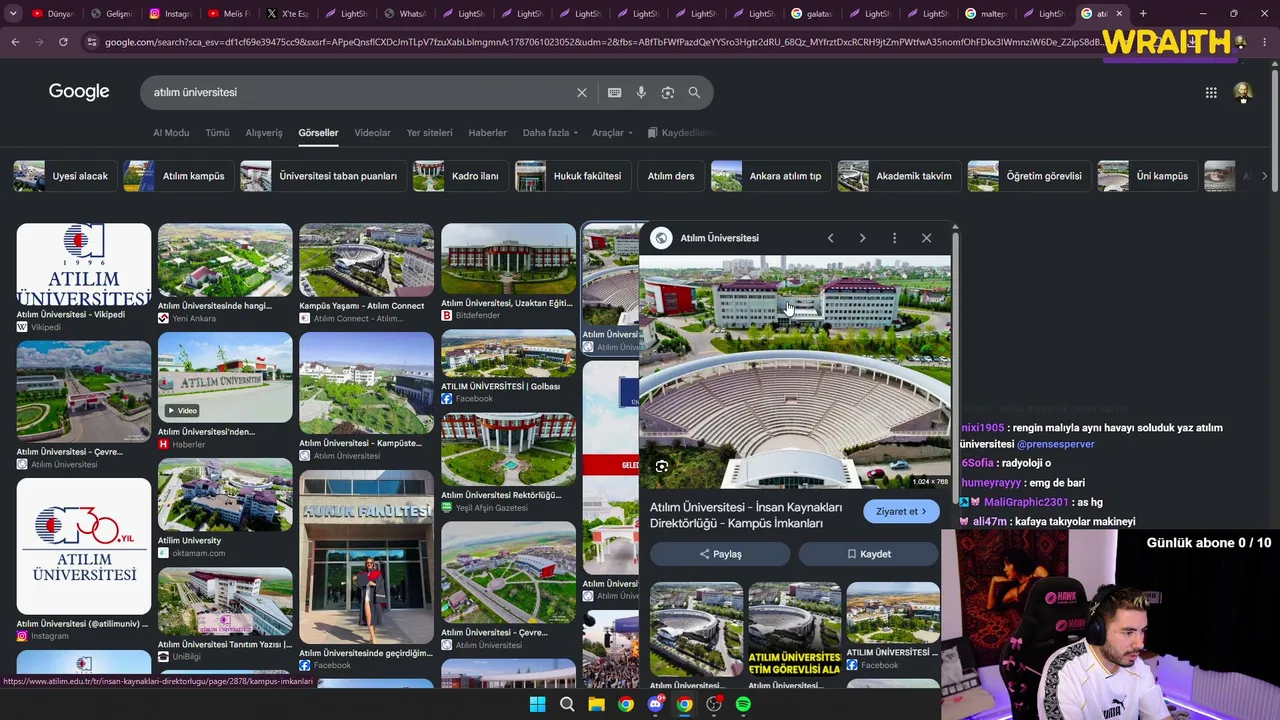Click the Ziyaret et button
This screenshot has width=1280, height=720.
pyautogui.click(x=901, y=511)
